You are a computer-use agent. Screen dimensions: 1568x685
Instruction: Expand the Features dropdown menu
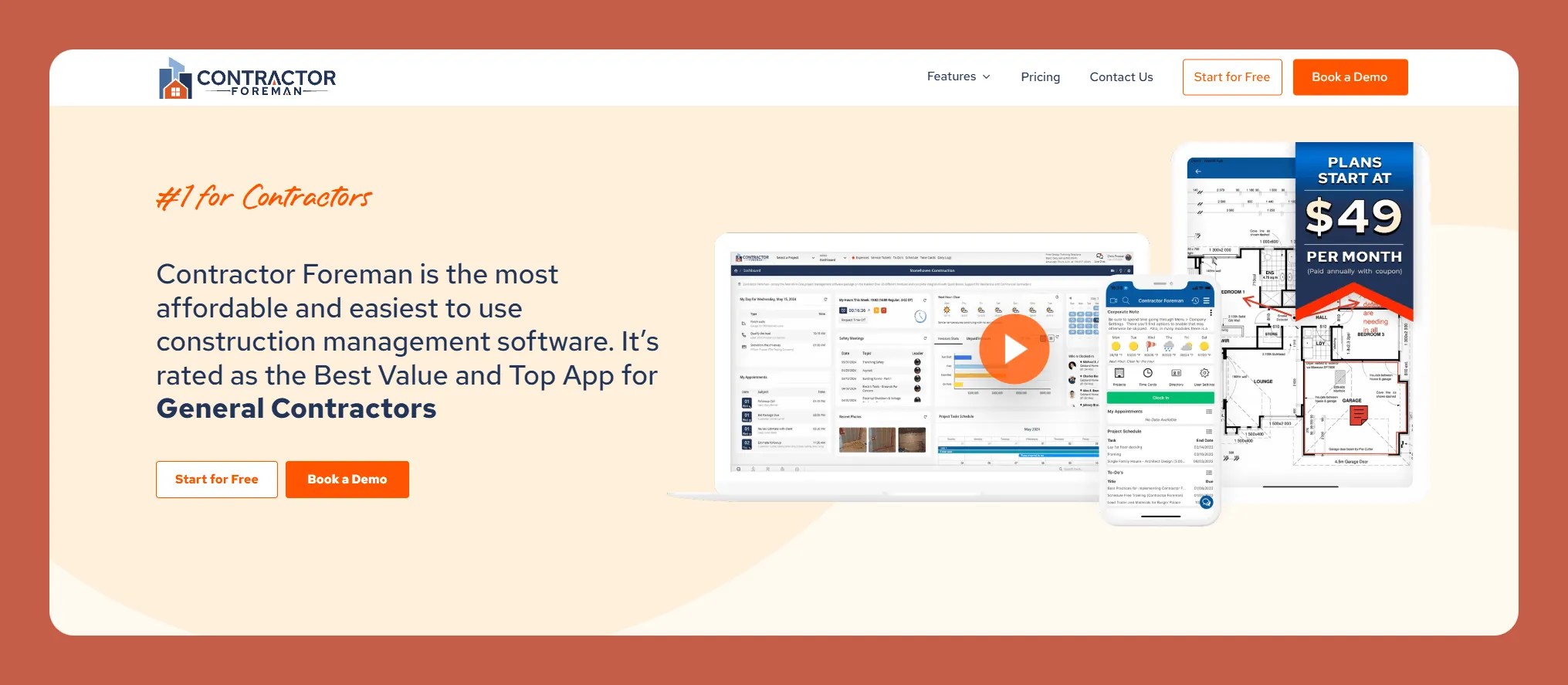coord(951,76)
